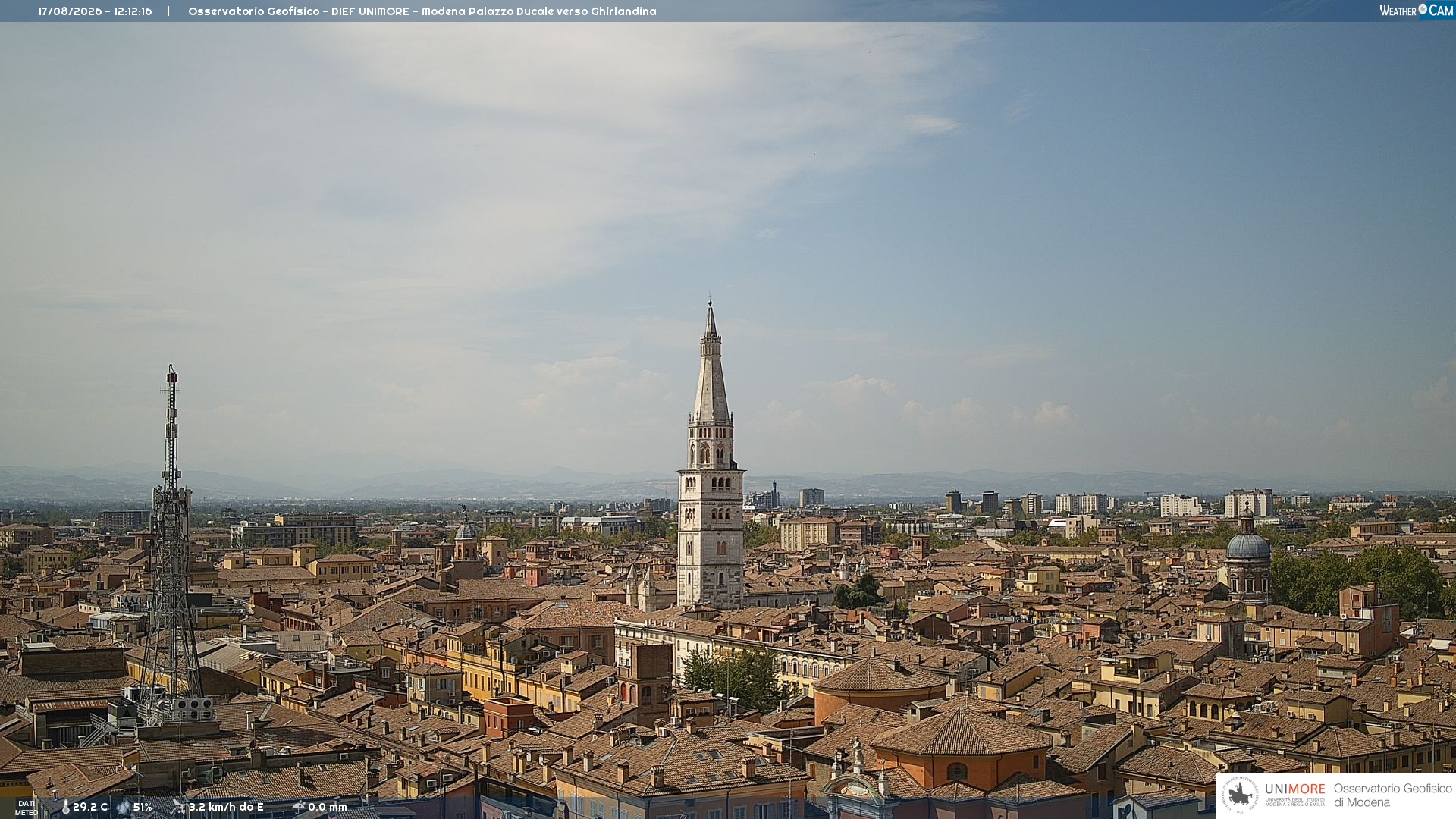Click the WEATHER word in the logo
Image resolution: width=1456 pixels, height=819 pixels.
[x=1398, y=11]
